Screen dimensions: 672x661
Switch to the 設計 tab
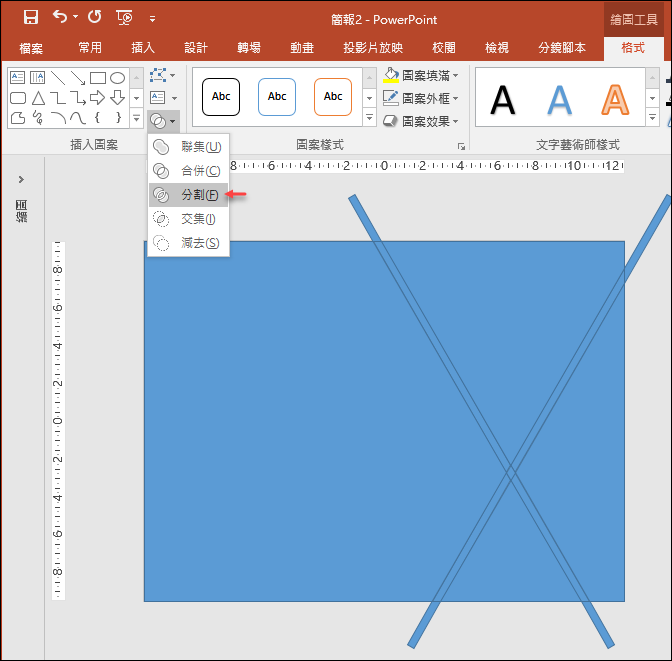[x=196, y=48]
